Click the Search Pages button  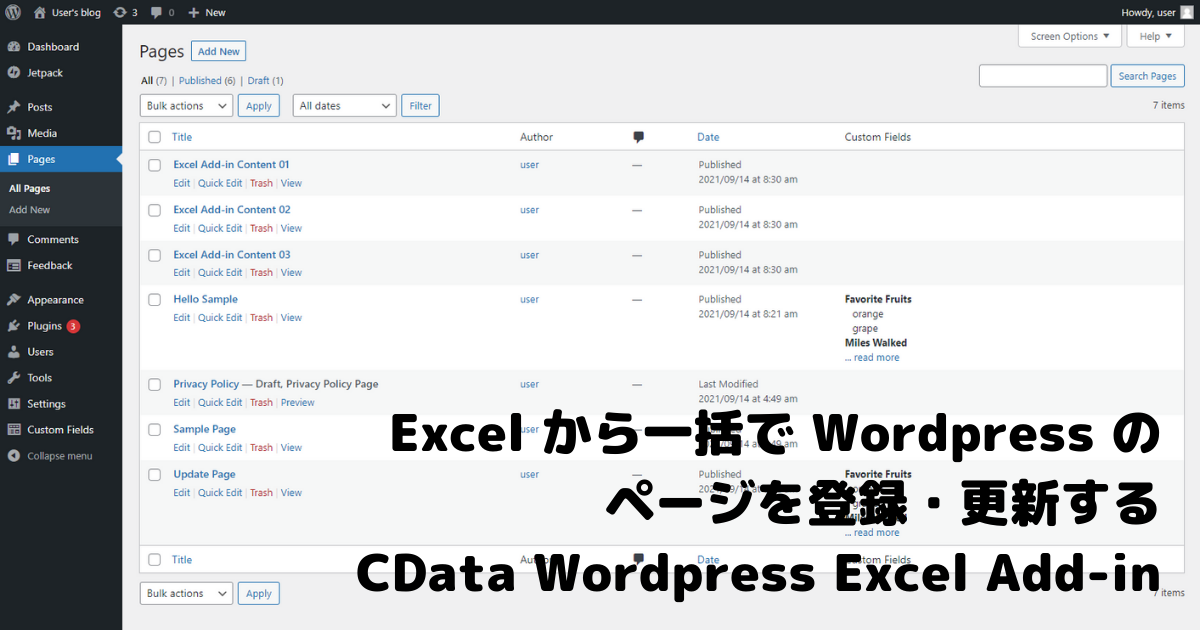1148,76
